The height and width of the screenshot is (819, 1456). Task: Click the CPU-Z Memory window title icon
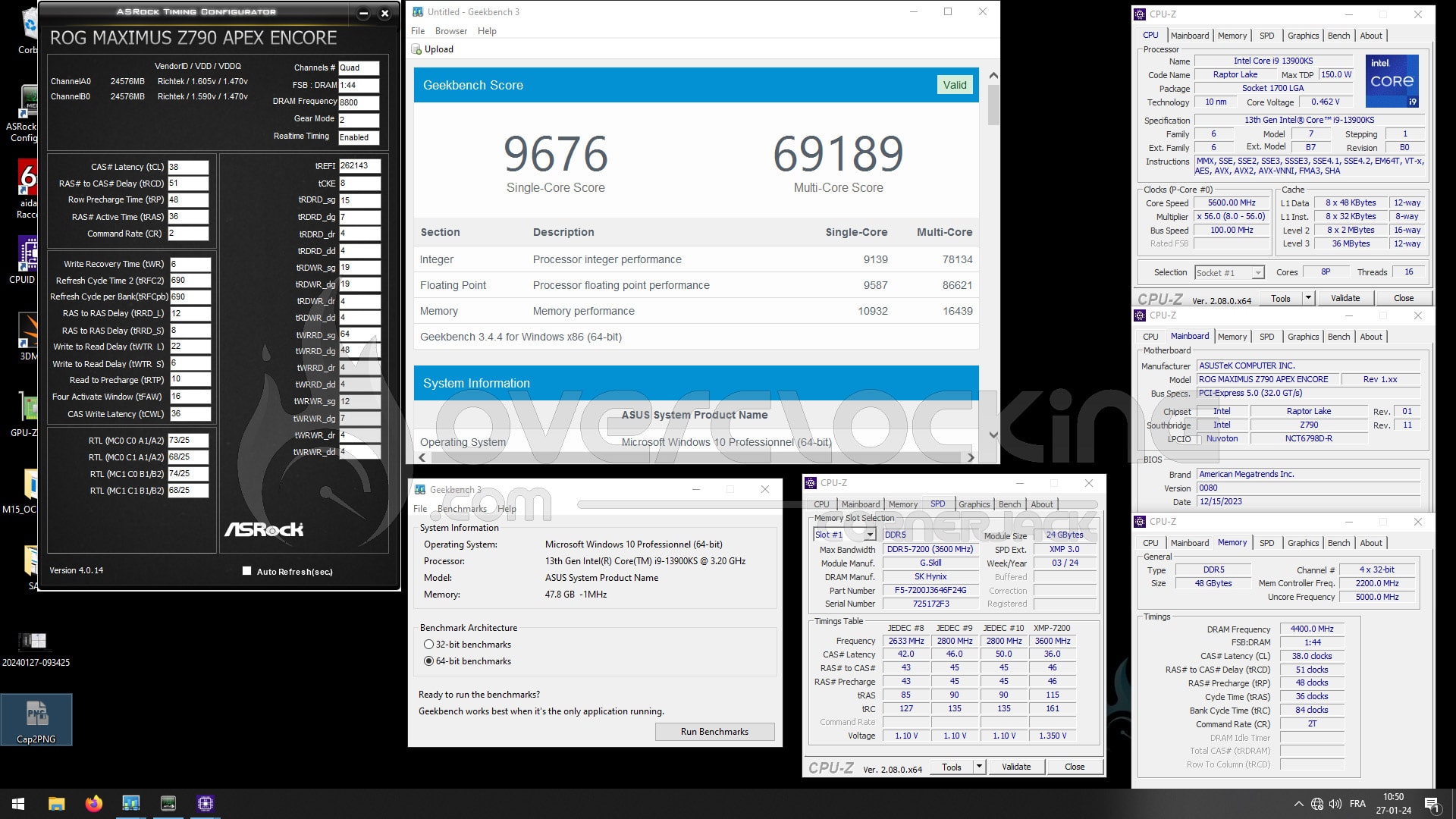point(1140,522)
